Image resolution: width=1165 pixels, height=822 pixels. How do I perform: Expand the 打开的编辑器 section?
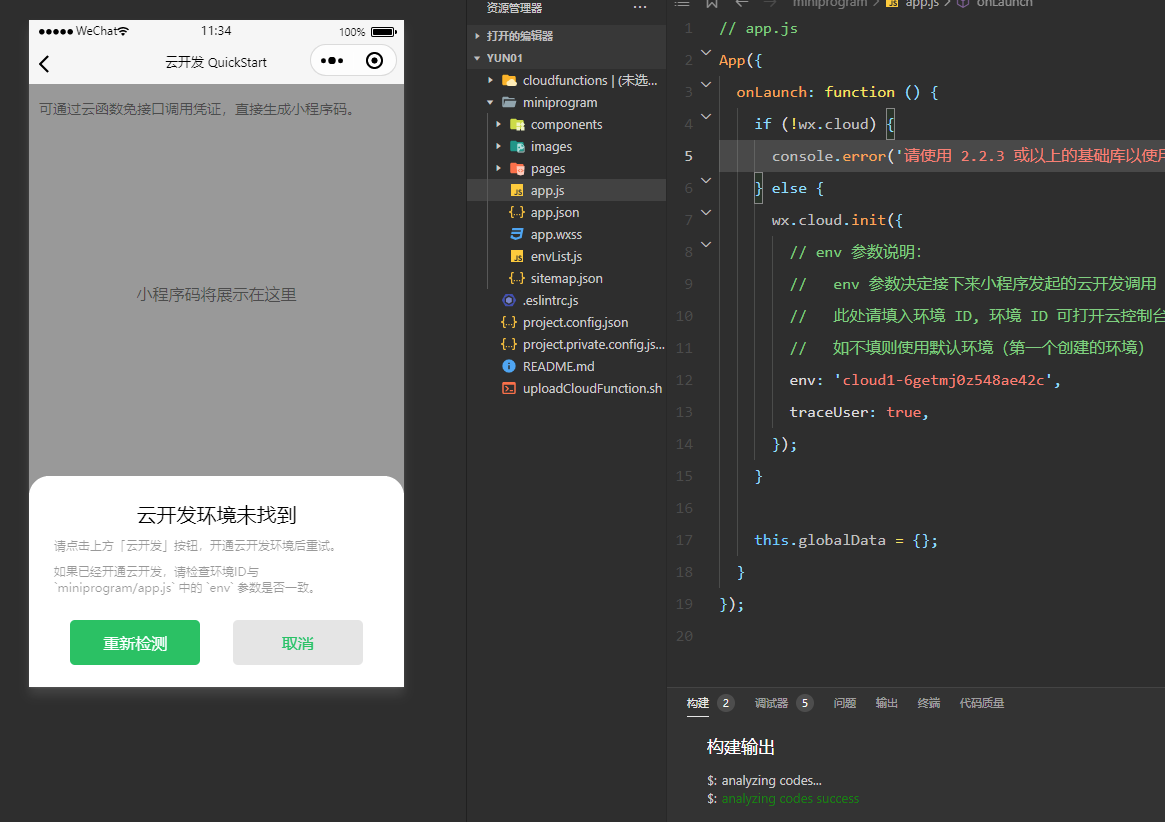477,36
